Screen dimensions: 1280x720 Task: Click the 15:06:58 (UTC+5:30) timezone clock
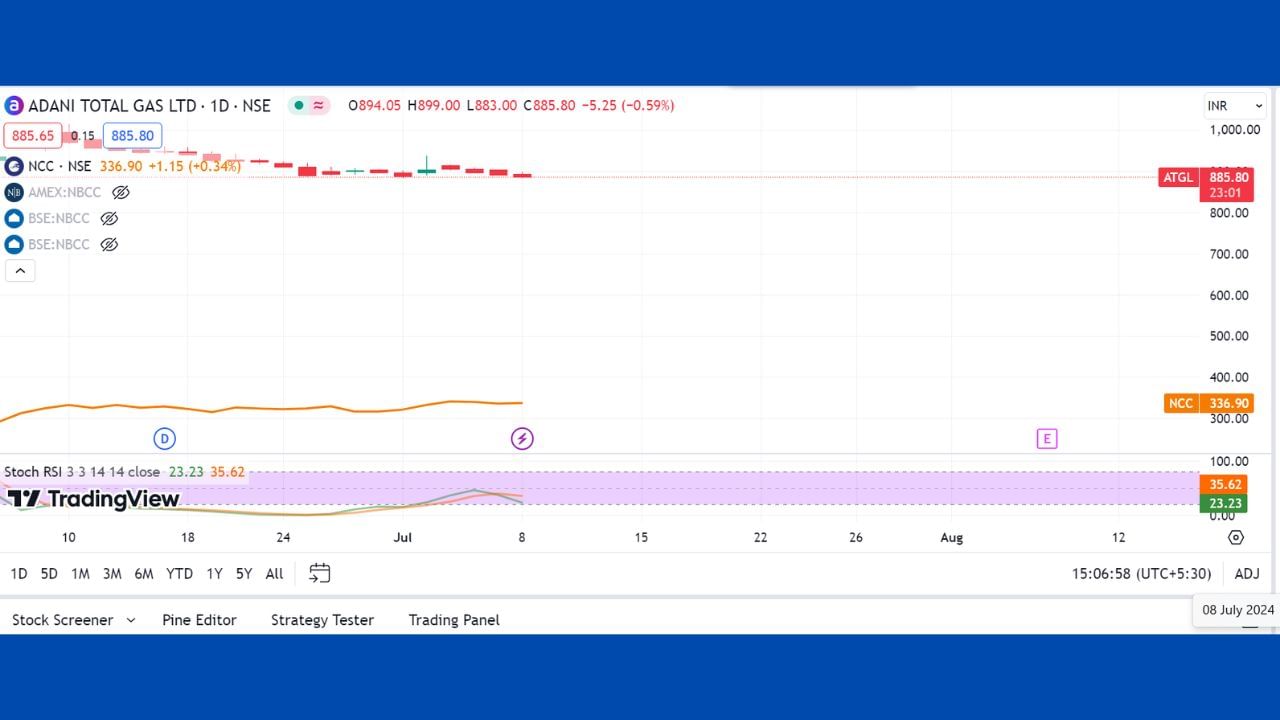[1141, 573]
